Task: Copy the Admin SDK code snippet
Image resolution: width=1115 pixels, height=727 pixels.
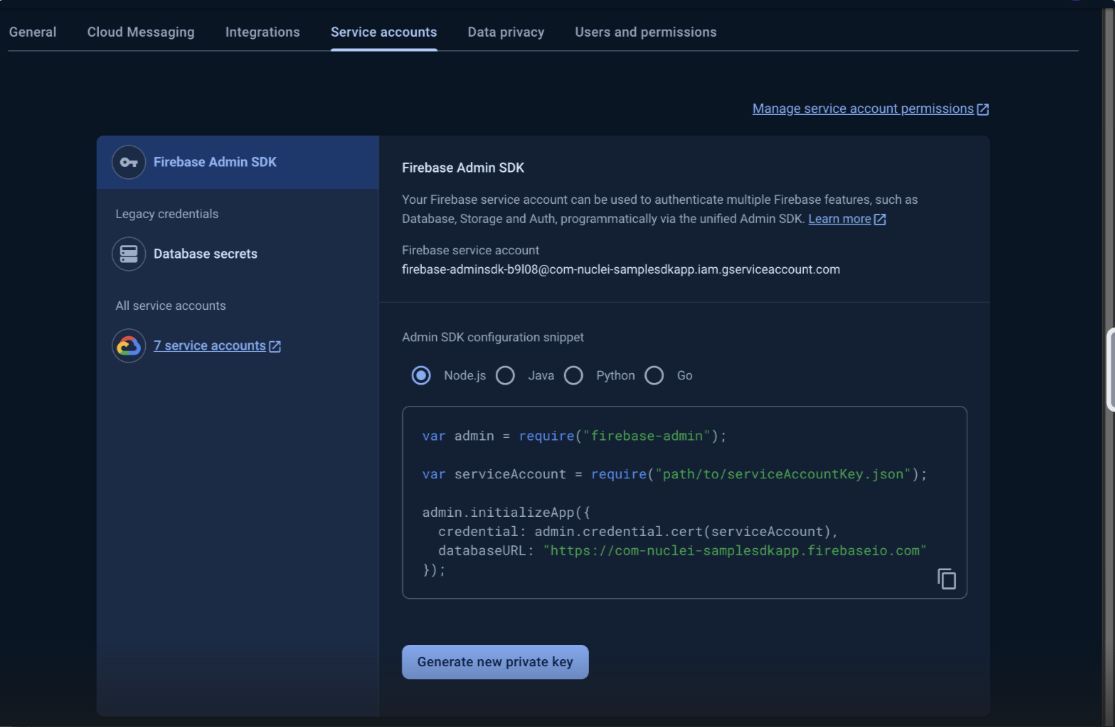Action: tap(945, 578)
